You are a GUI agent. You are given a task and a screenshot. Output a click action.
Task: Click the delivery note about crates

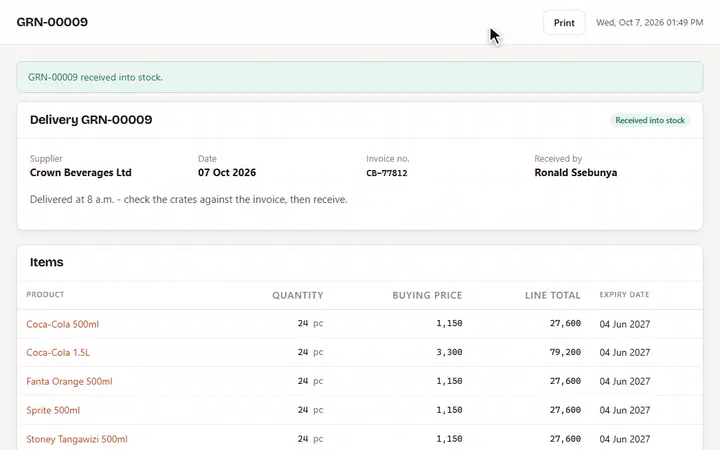pyautogui.click(x=189, y=200)
